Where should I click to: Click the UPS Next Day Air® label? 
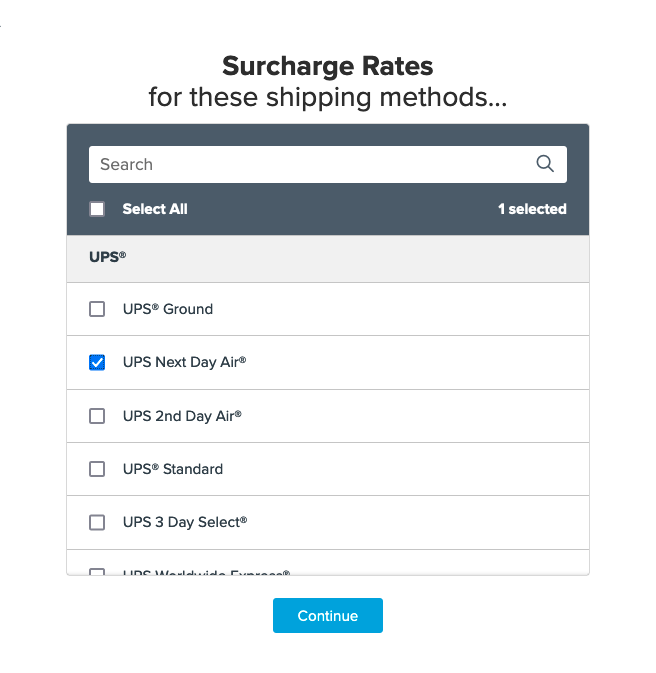click(184, 362)
